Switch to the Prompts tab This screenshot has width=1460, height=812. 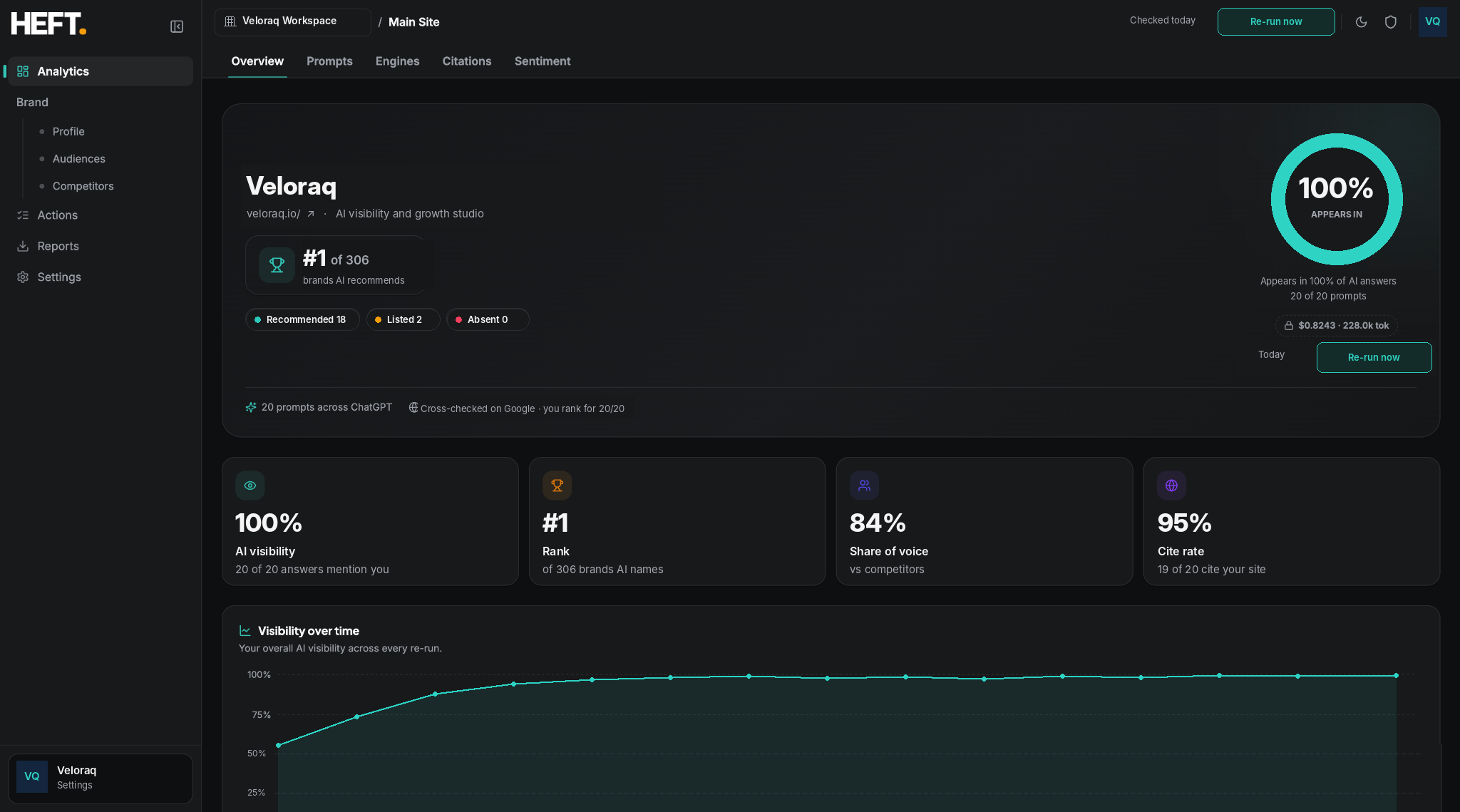[x=329, y=61]
